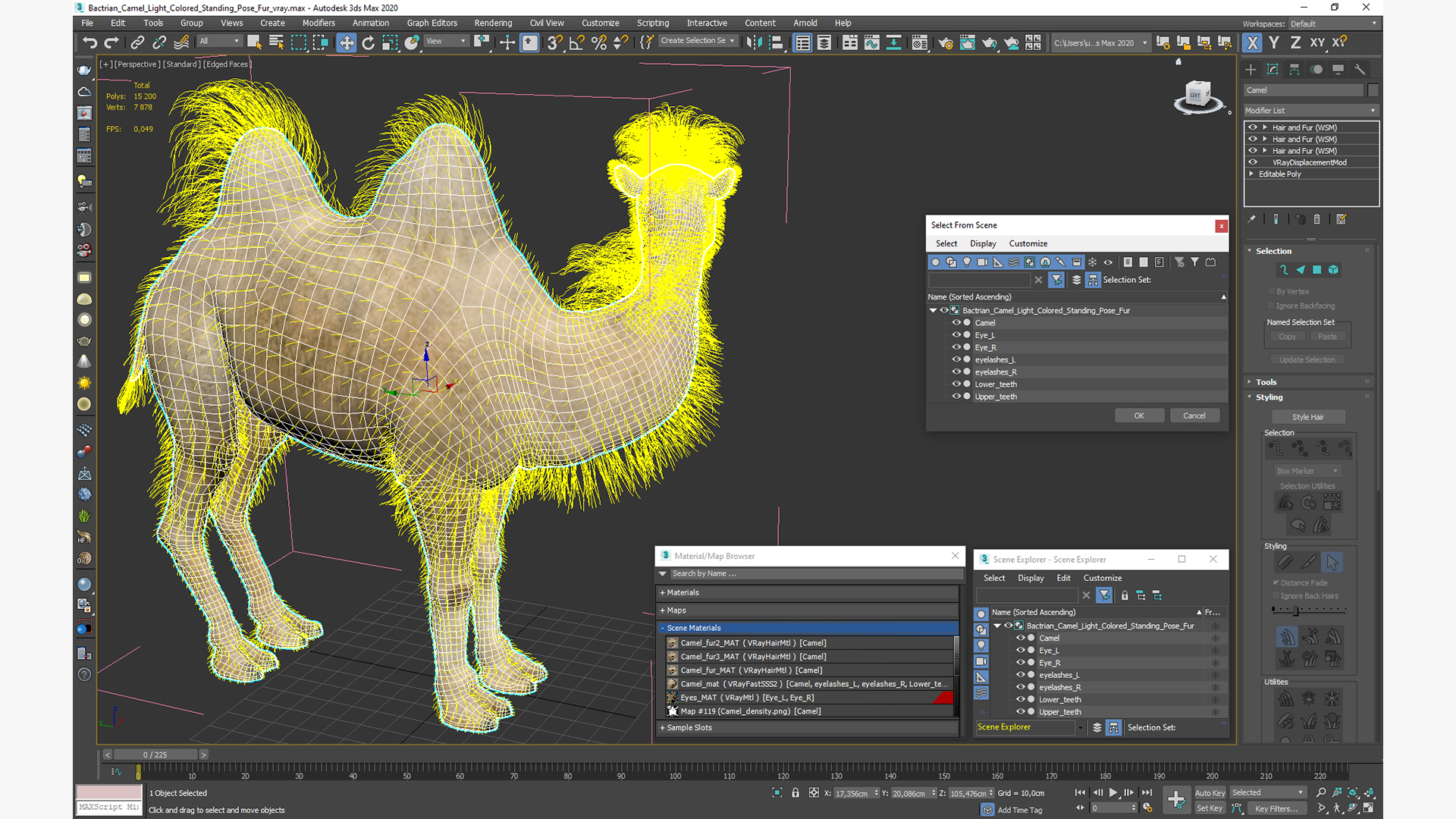
Task: Restrict transform to X axis
Action: 1252,43
